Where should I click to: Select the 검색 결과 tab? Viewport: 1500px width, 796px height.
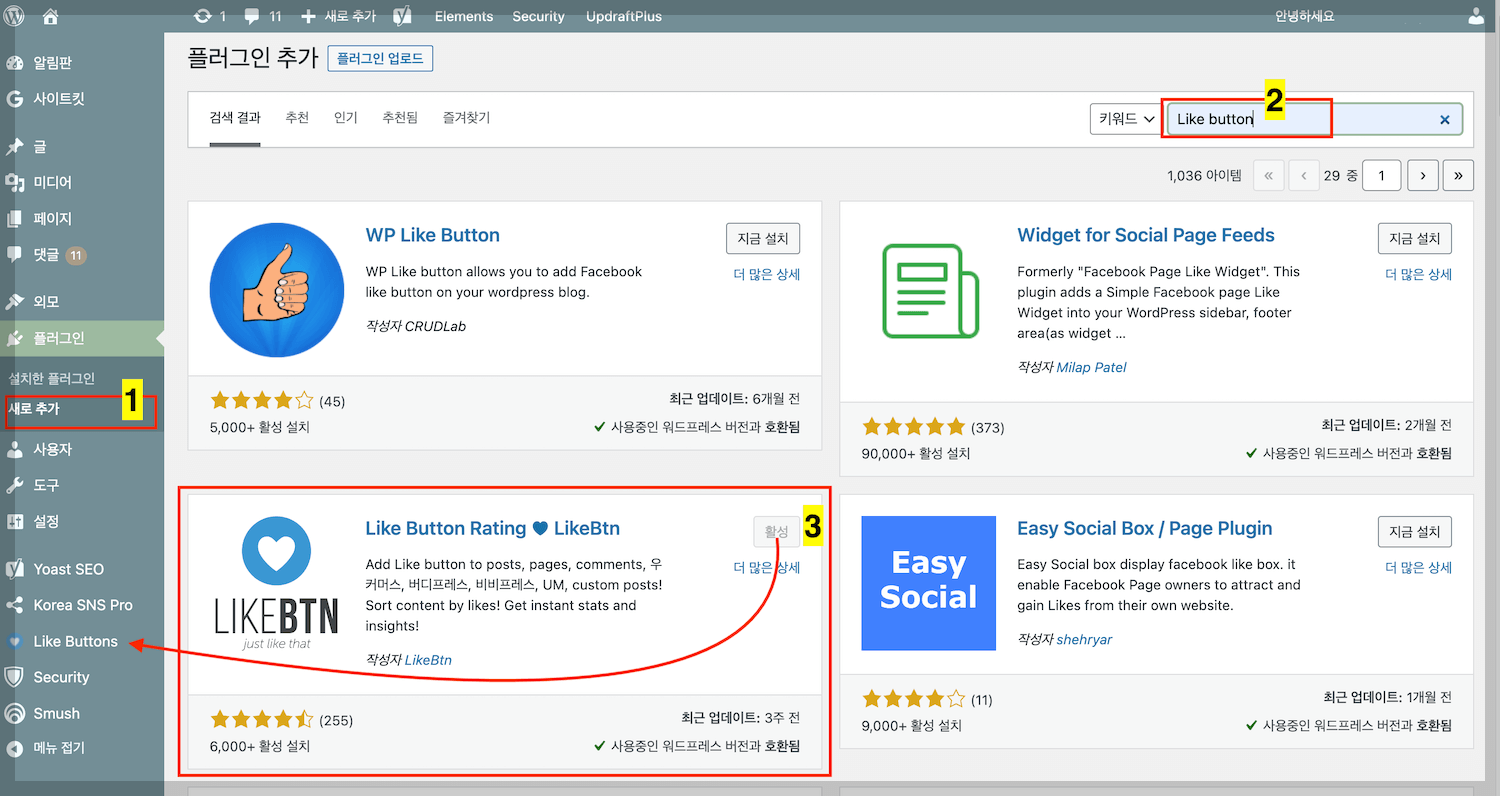coord(235,118)
